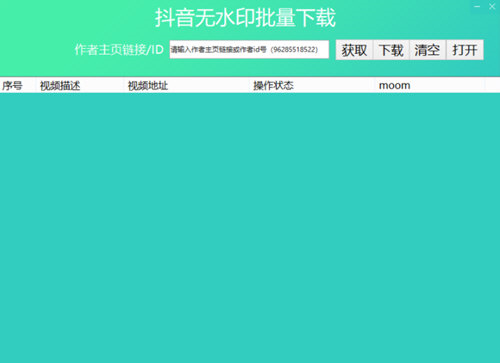
Task: Select the 操作状态 column header
Action: pyautogui.click(x=312, y=85)
